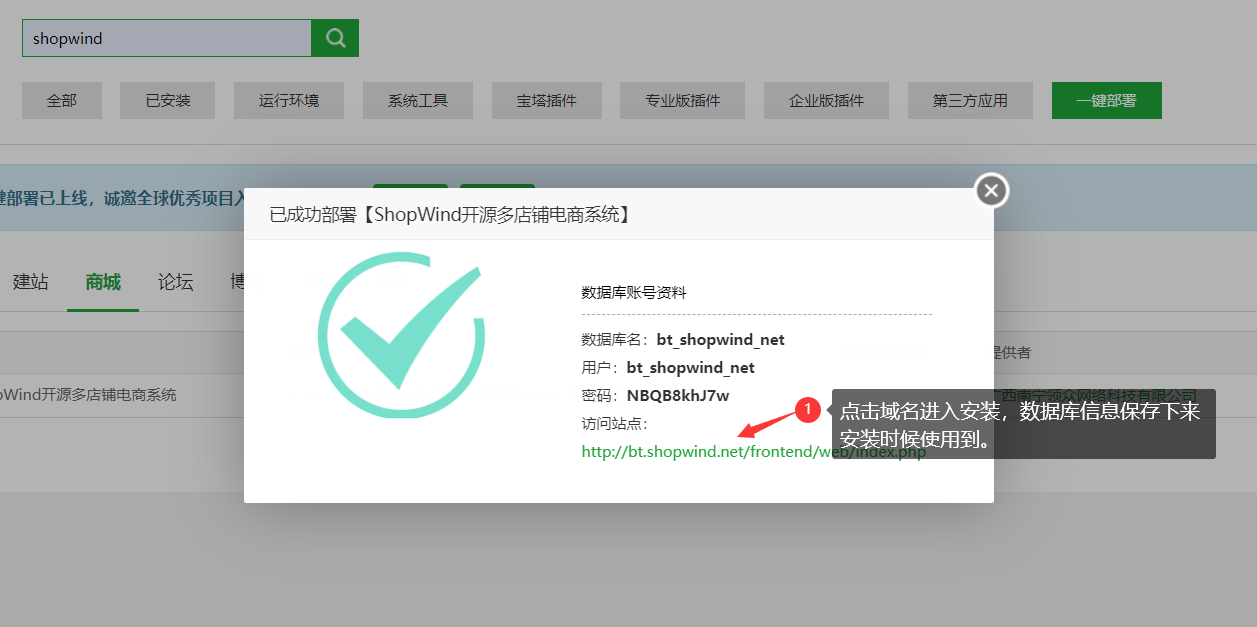This screenshot has width=1257, height=627.
Task: Switch to the 建站 tab
Action: coord(30,282)
